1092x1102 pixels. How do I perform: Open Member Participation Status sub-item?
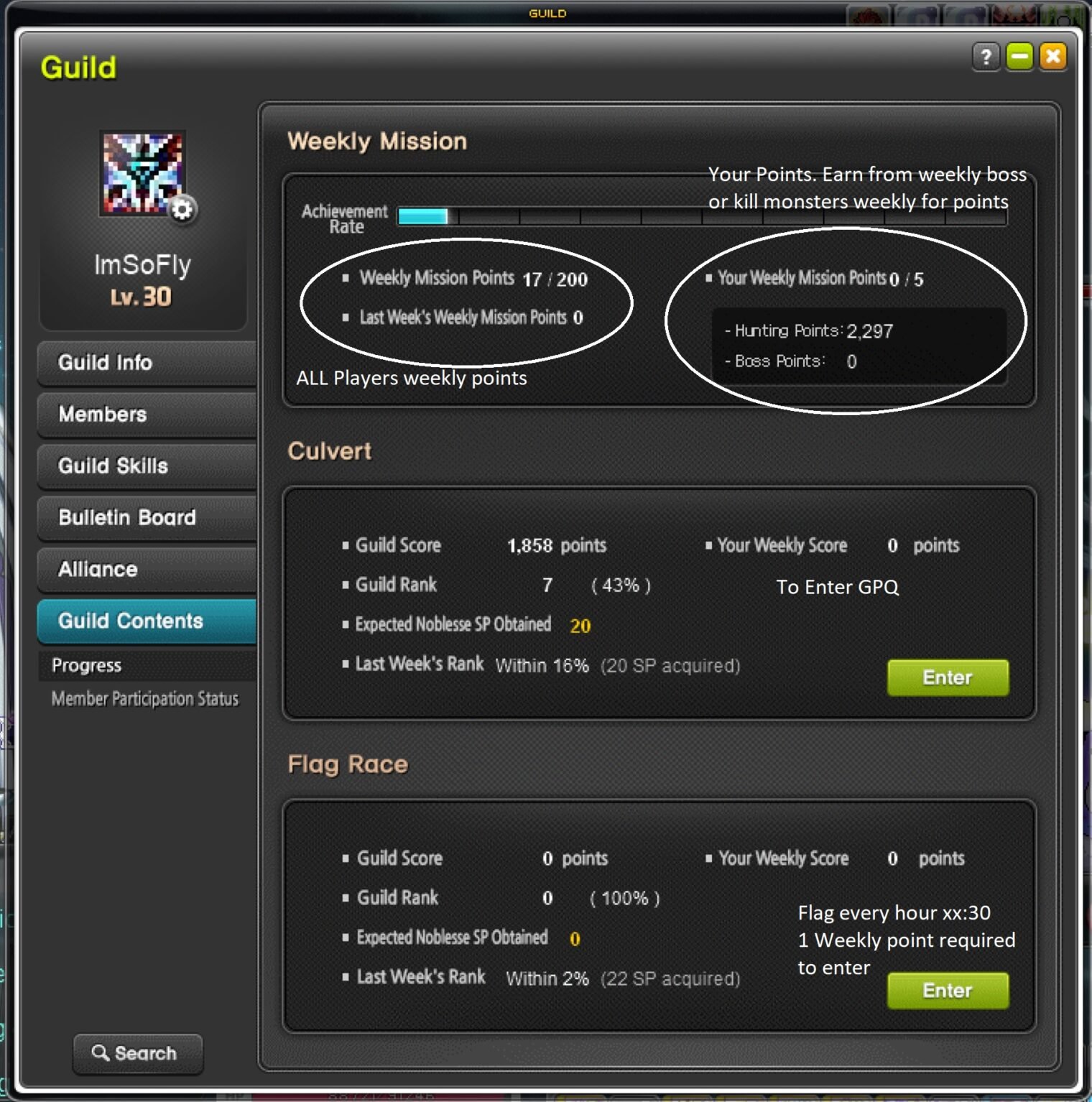144,699
